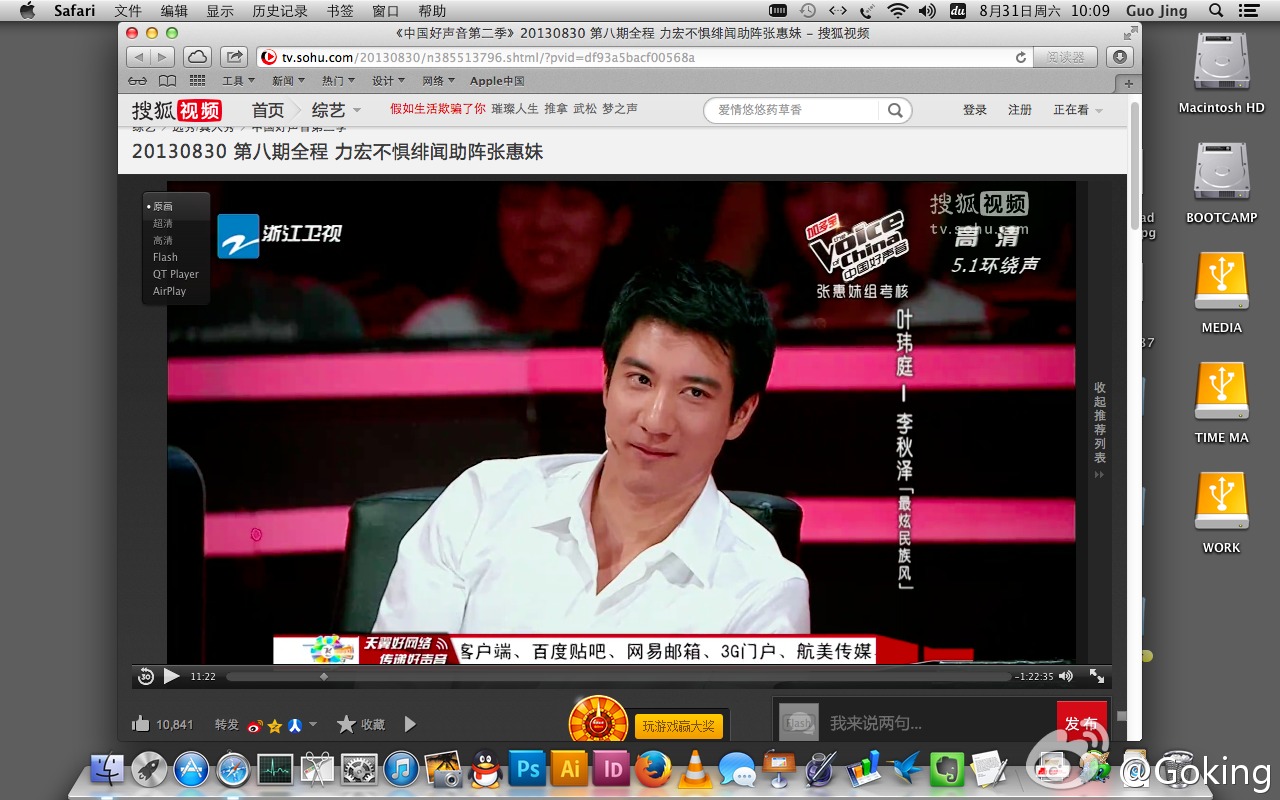Open Photoshop from the Dock
Image resolution: width=1280 pixels, height=800 pixels.
(526, 769)
